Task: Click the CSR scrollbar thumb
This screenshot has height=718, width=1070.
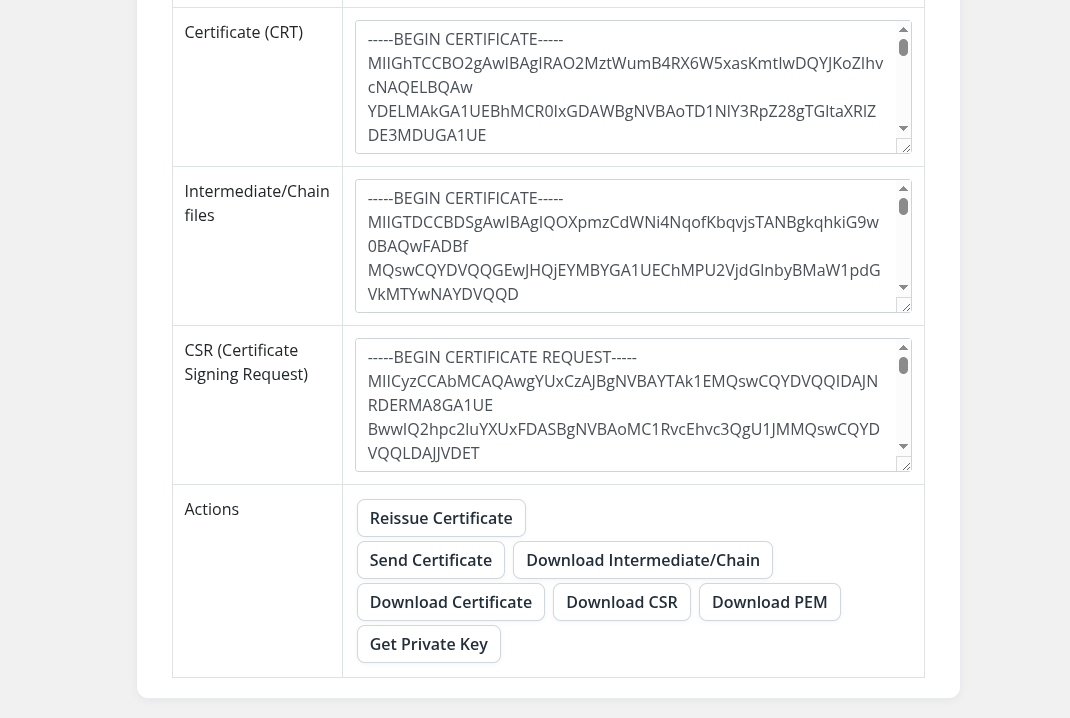Action: [x=903, y=366]
